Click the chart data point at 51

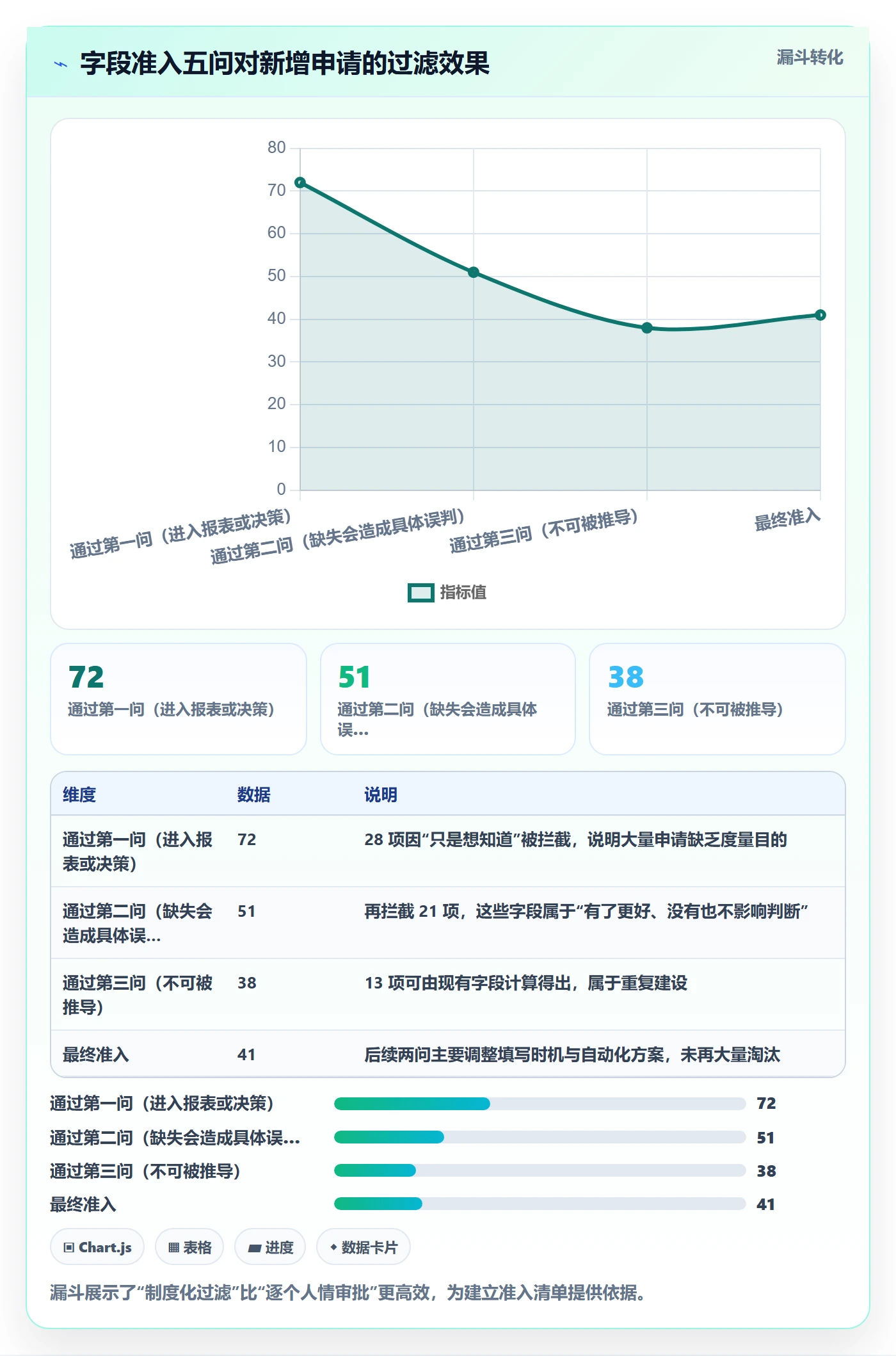click(474, 272)
